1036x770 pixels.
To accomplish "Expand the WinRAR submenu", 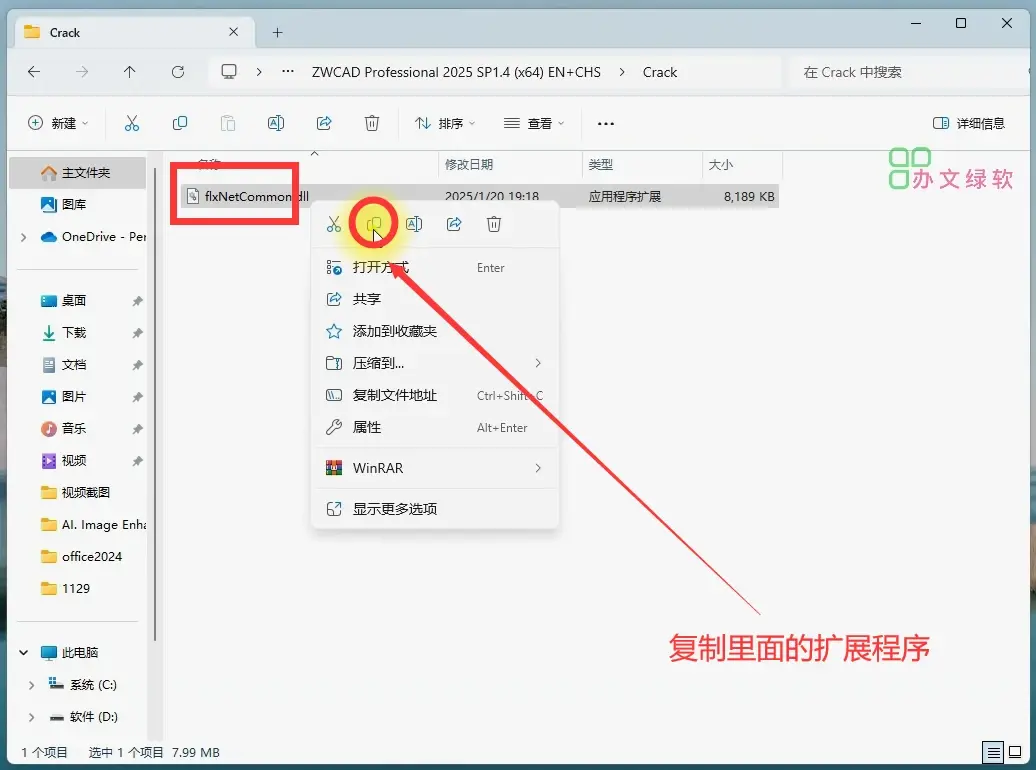I will pyautogui.click(x=538, y=468).
